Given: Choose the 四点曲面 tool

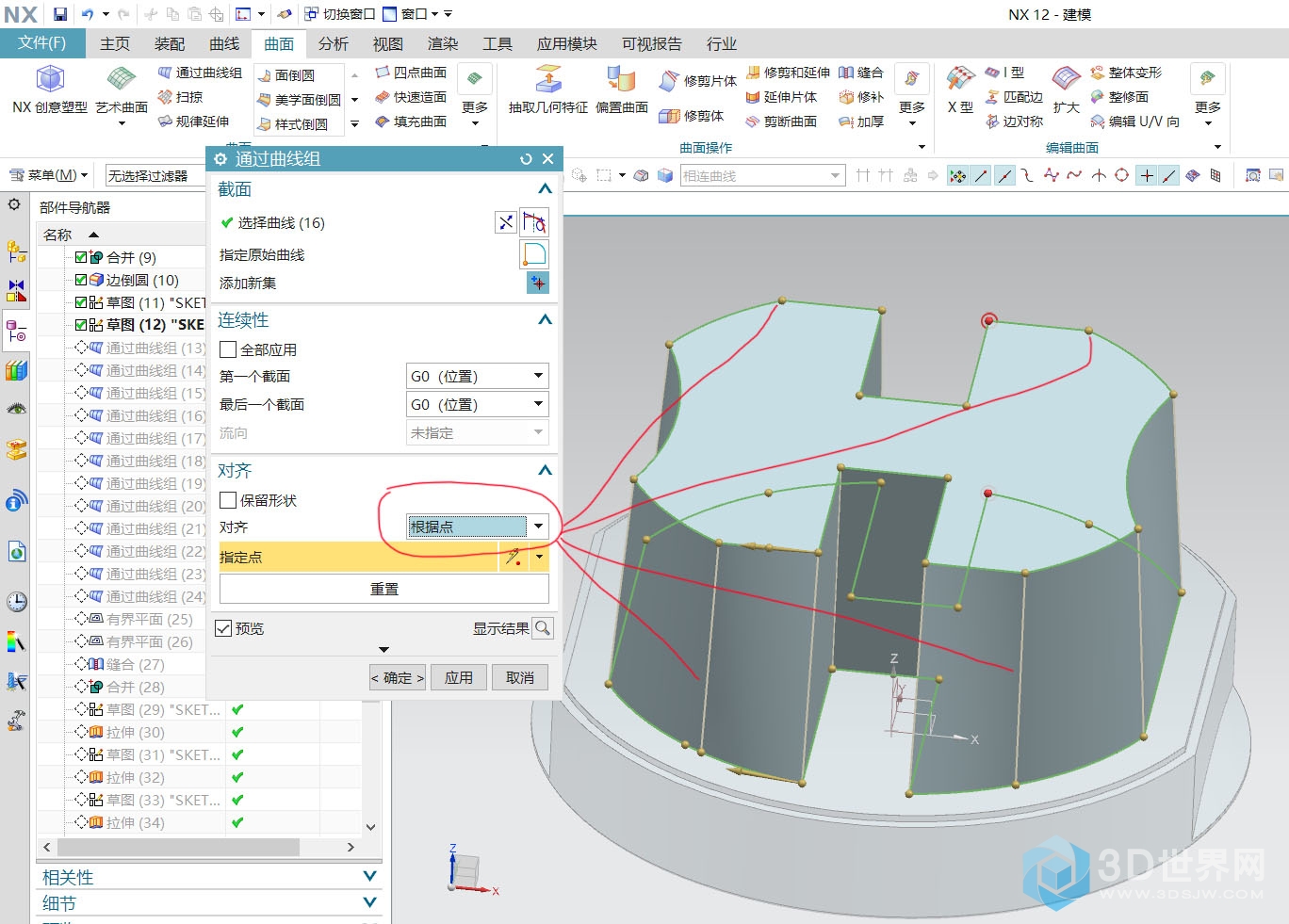Looking at the screenshot, I should pos(411,73).
